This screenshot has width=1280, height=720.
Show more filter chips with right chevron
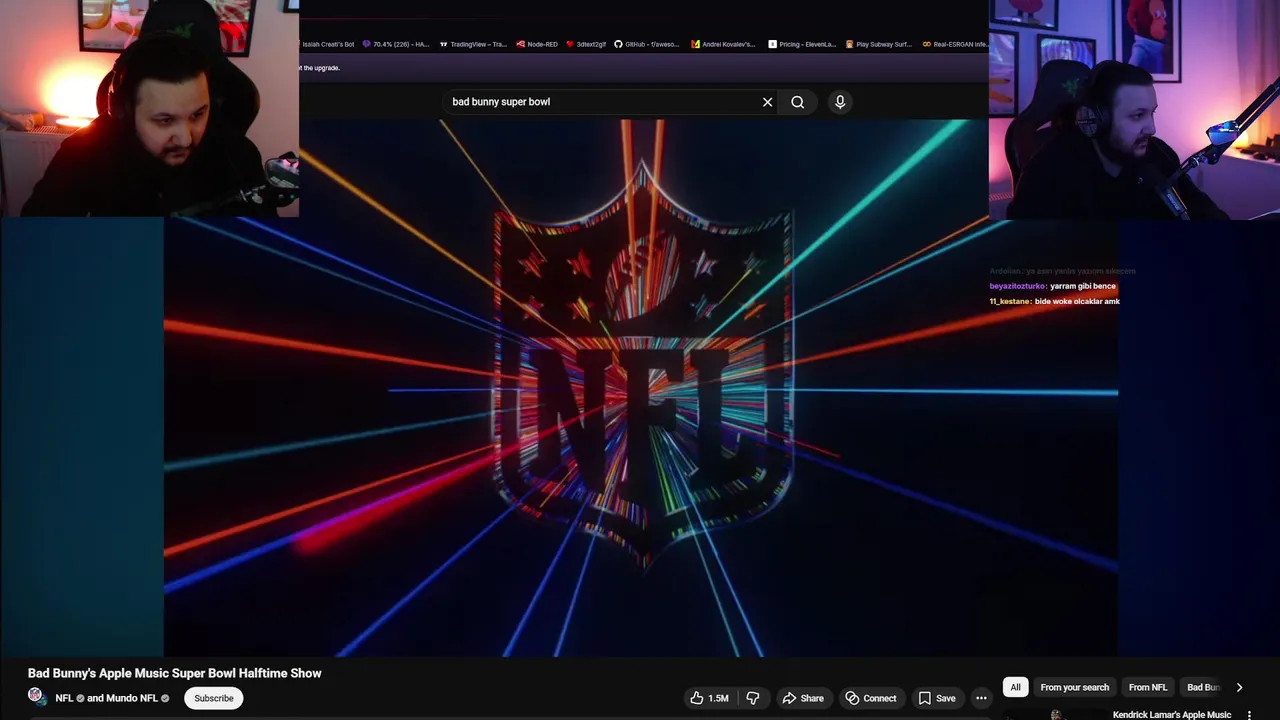click(x=1239, y=687)
